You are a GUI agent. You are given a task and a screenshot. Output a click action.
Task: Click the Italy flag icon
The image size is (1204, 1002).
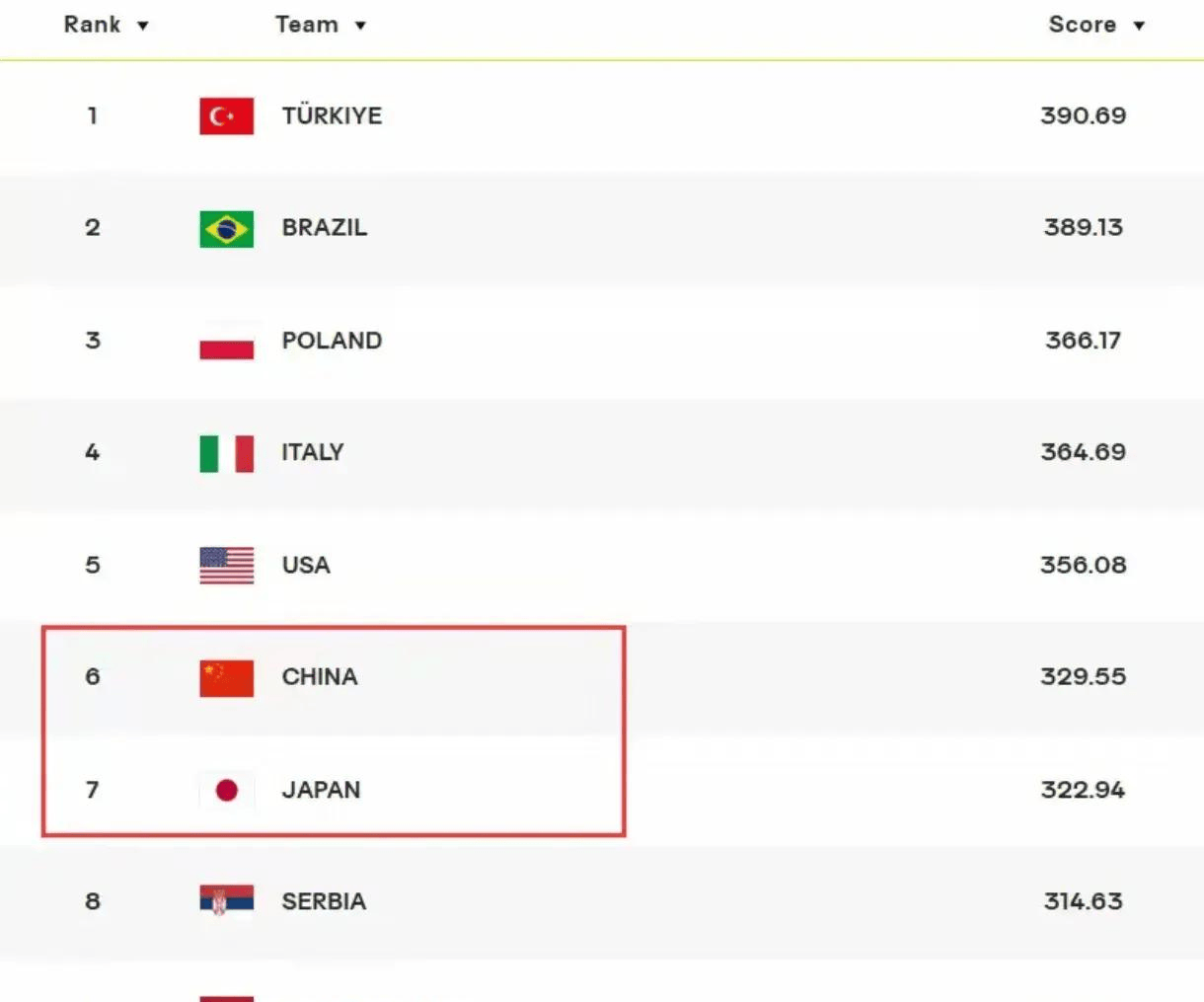[x=226, y=454]
